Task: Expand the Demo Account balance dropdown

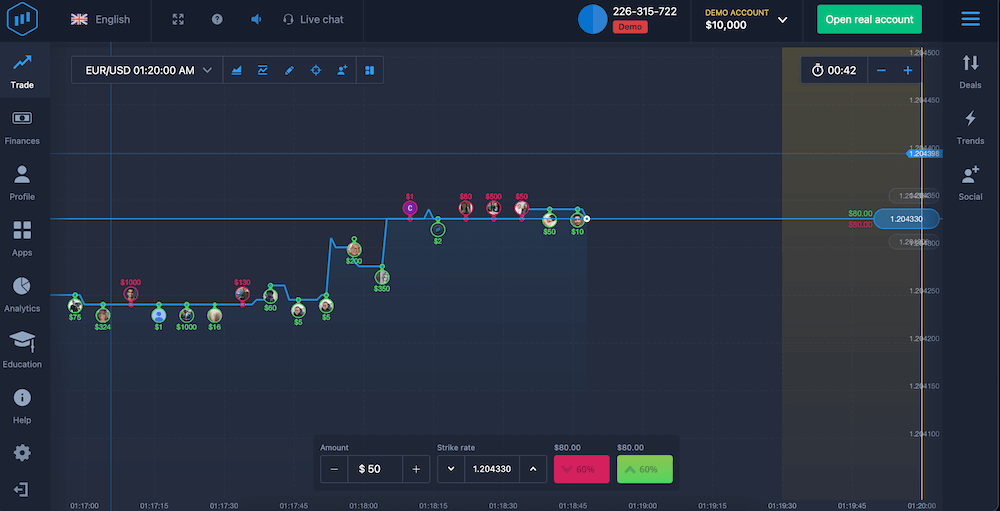Action: (x=782, y=20)
